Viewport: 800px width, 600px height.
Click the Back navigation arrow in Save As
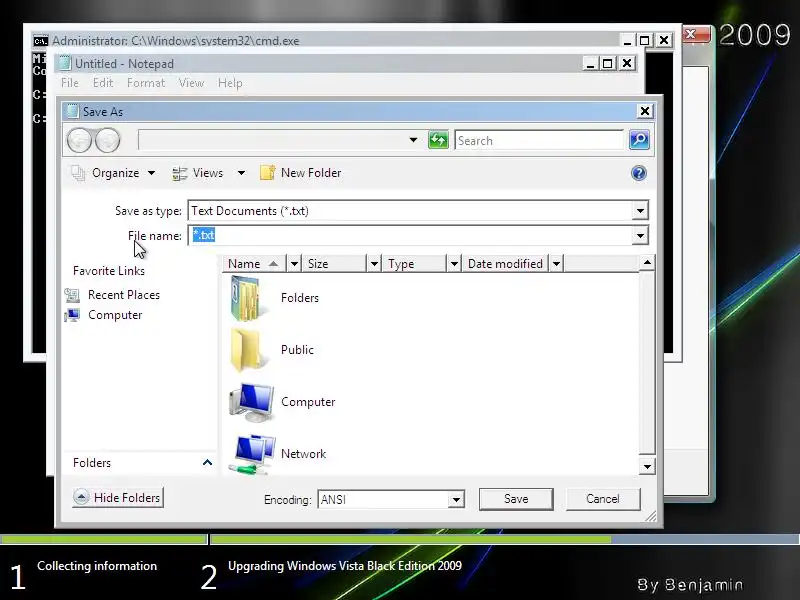coord(80,140)
